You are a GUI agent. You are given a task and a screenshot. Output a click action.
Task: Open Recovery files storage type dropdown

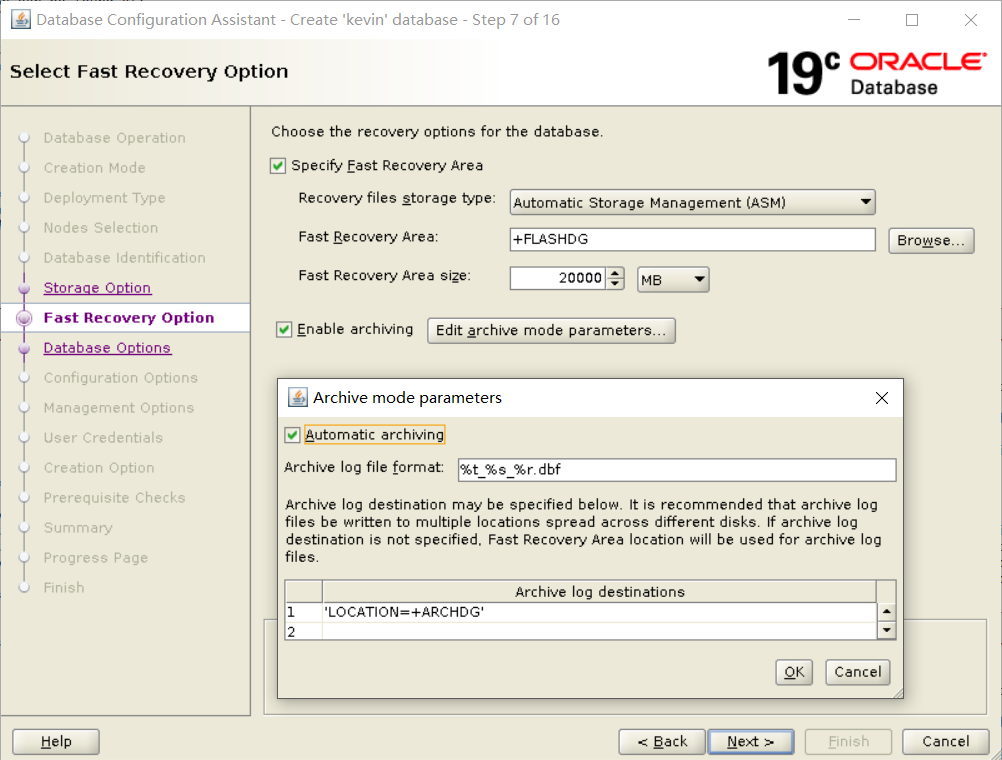coord(693,203)
